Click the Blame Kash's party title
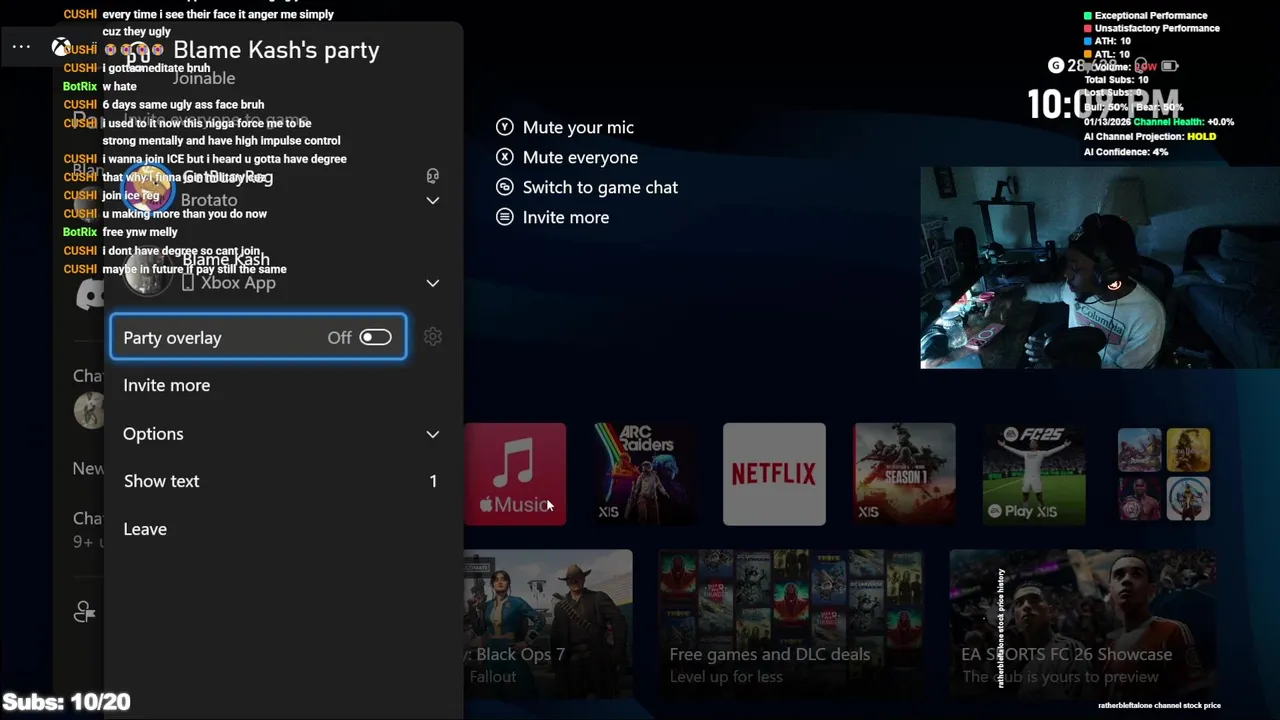The width and height of the screenshot is (1280, 720). (x=276, y=50)
